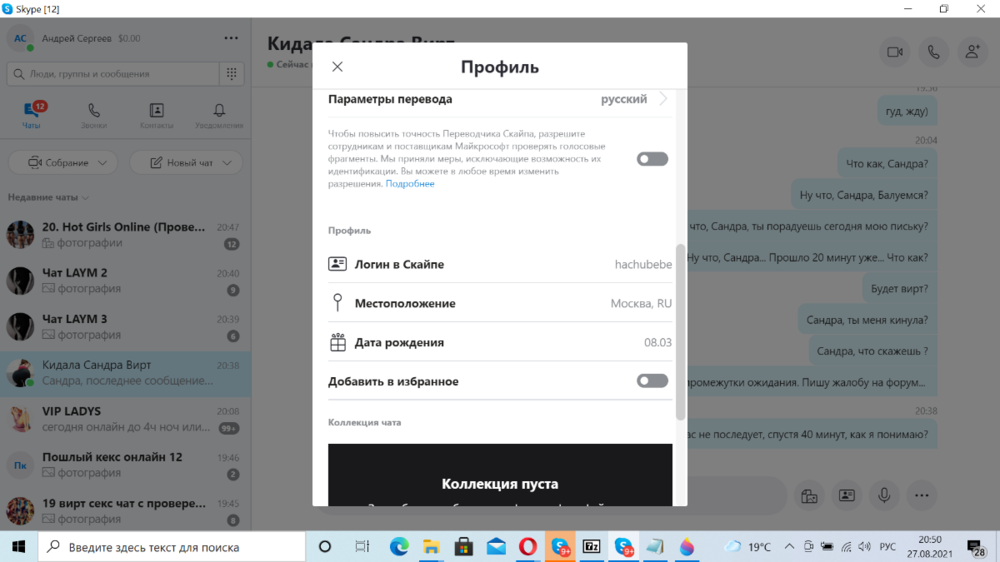
Task: Toggle 'Добавить в избранное' switch on
Action: point(652,381)
